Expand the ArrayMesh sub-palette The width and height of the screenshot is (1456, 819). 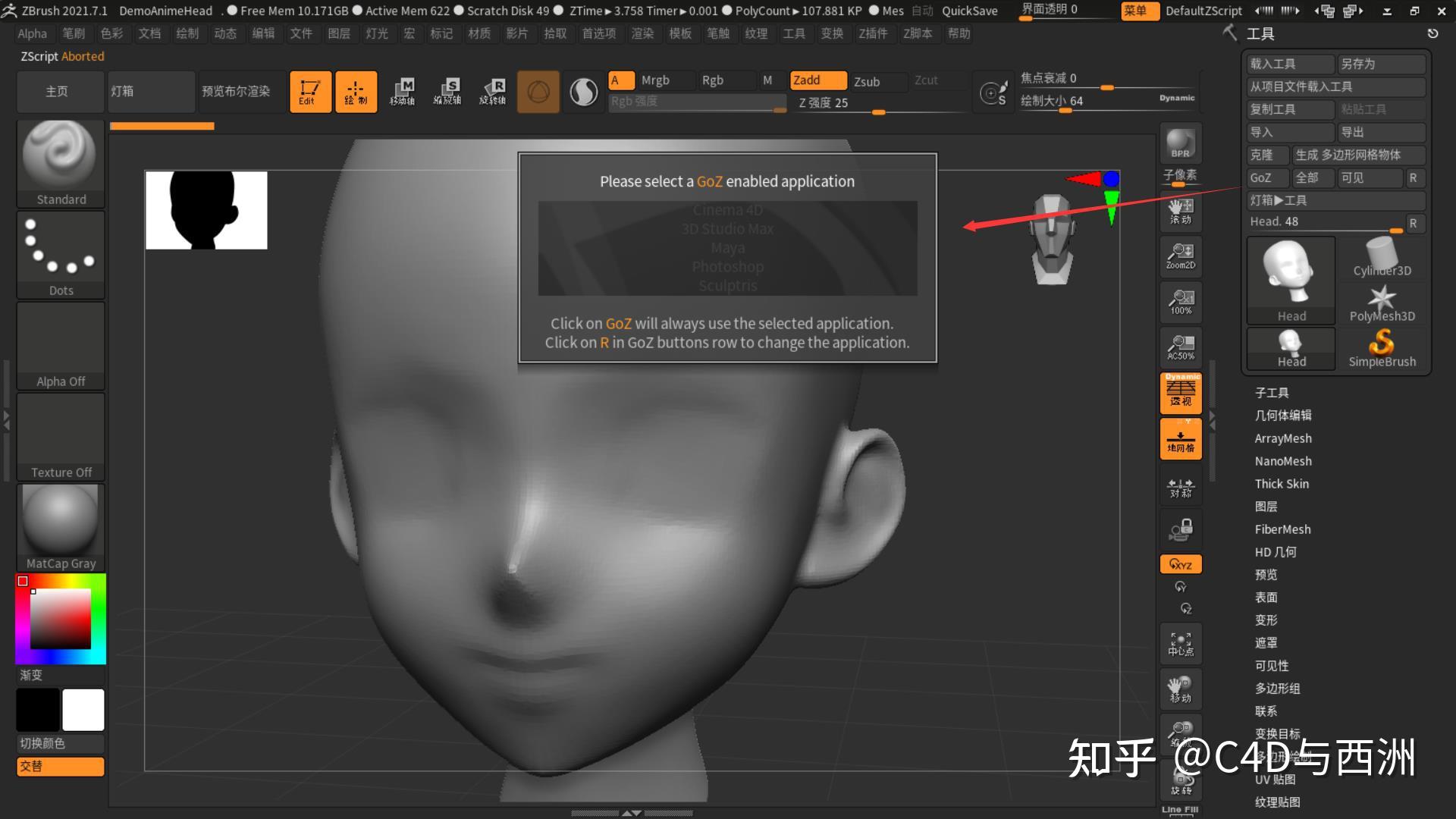(x=1282, y=438)
